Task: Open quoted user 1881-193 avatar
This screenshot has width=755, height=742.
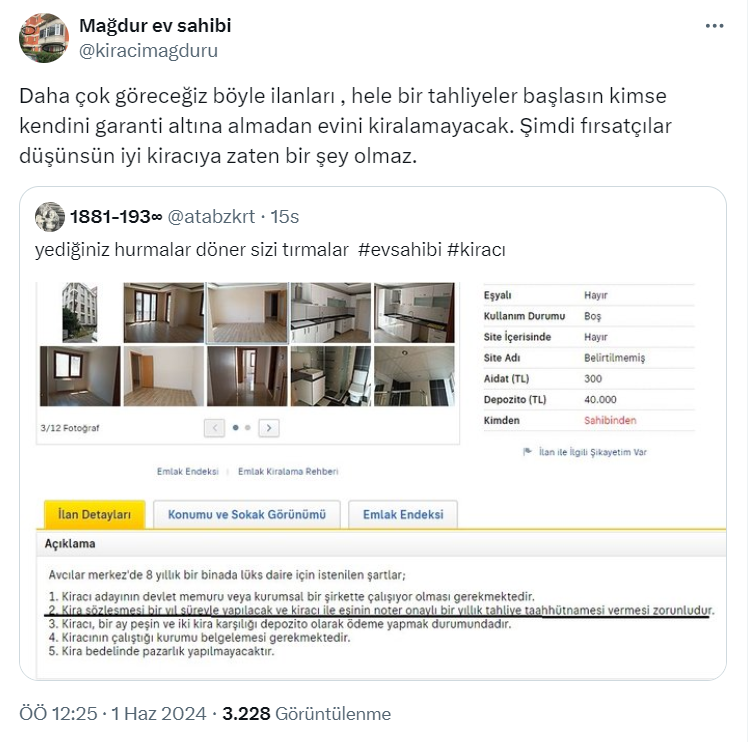Action: [x=50, y=217]
